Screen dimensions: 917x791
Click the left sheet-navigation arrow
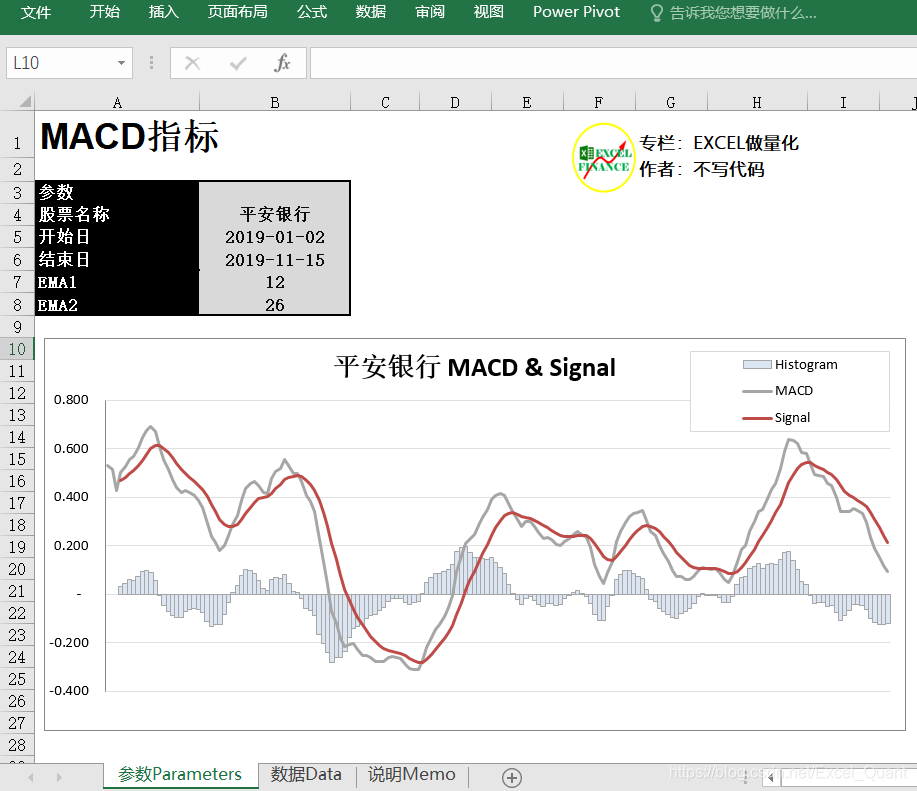point(30,777)
